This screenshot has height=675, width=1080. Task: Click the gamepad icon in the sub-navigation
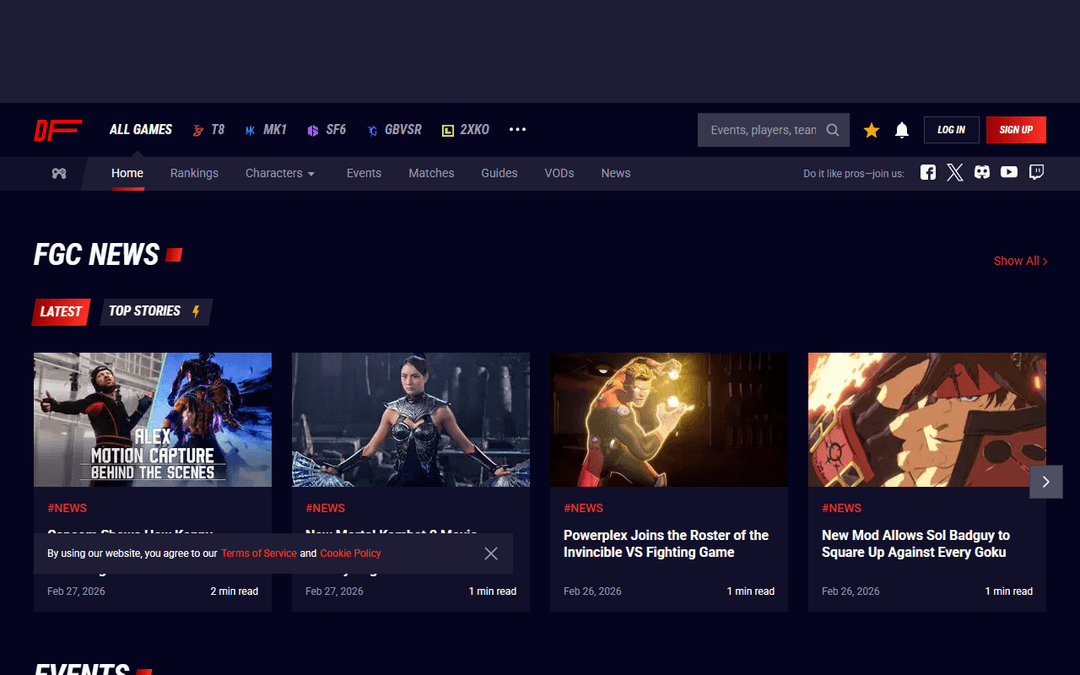[59, 174]
